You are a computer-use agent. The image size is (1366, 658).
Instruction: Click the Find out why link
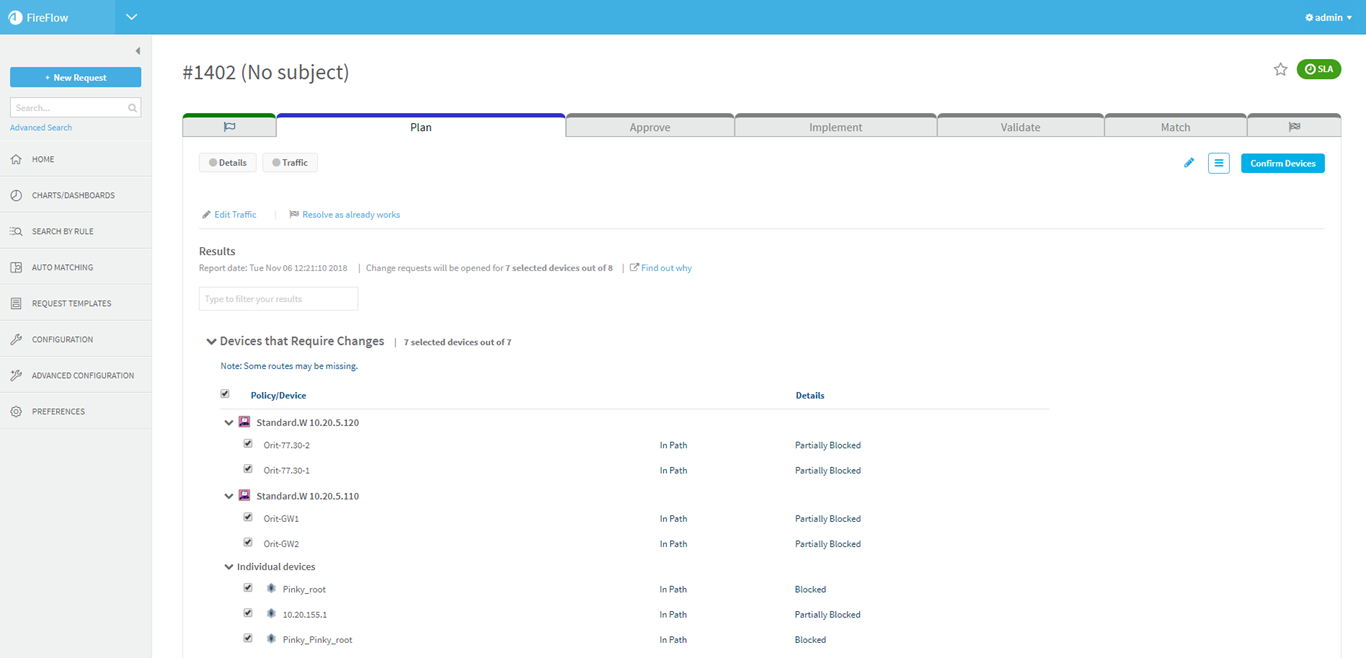click(665, 268)
